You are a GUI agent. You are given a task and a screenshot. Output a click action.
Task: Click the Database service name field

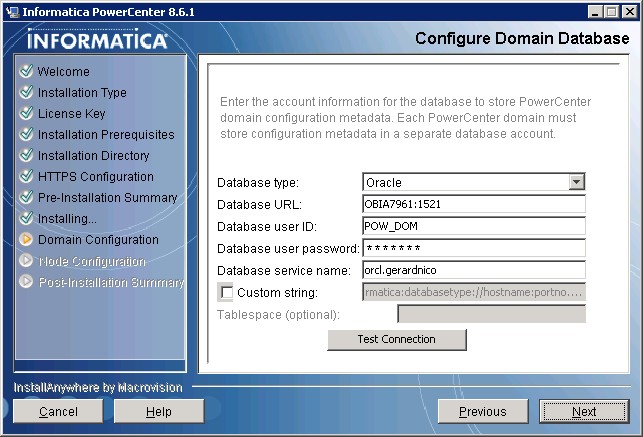coord(474,270)
